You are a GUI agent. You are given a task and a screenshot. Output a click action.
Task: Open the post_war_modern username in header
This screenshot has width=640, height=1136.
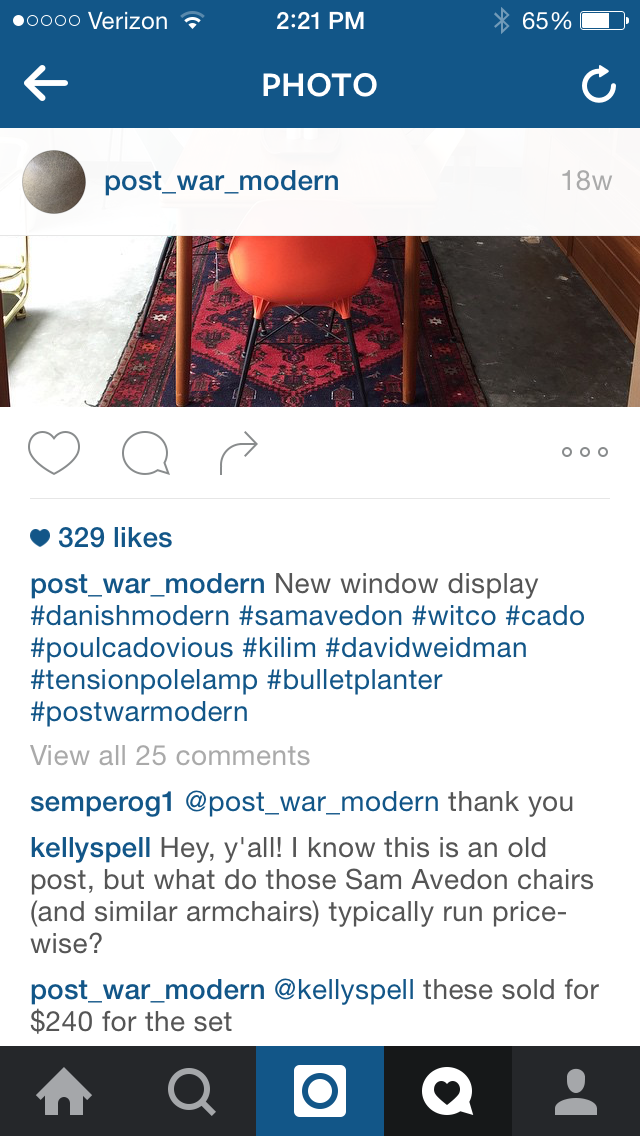coord(222,181)
